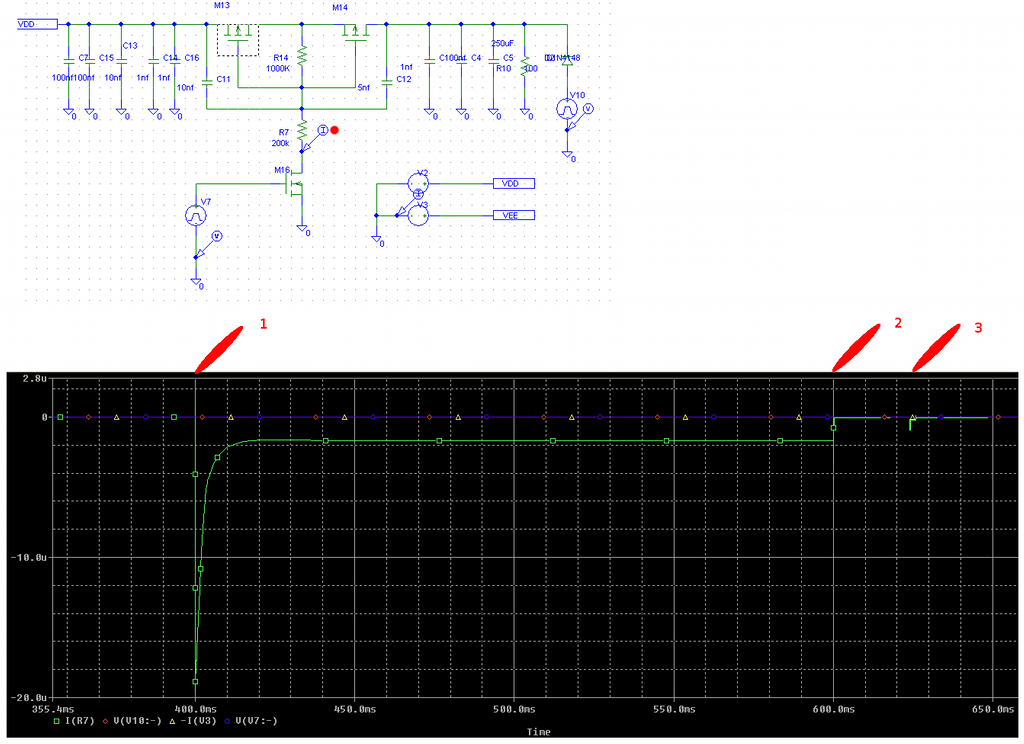The height and width of the screenshot is (744, 1024).
Task: Select the V7 pulse source symbol
Action: tap(196, 216)
